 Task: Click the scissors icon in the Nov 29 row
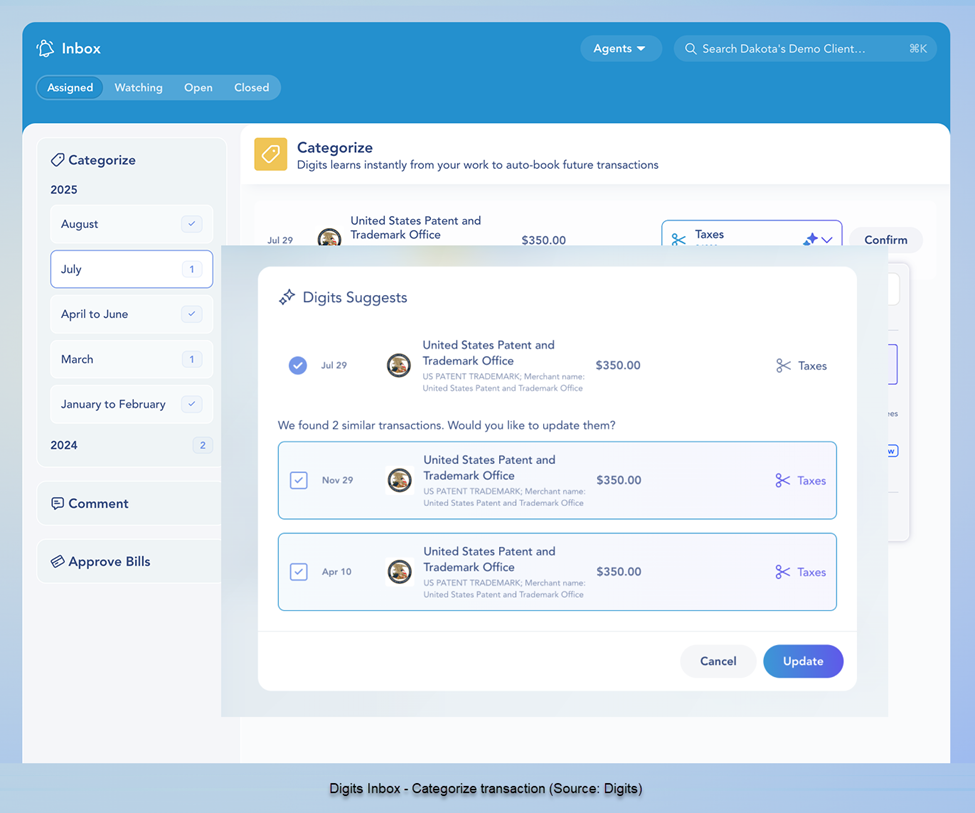point(782,480)
